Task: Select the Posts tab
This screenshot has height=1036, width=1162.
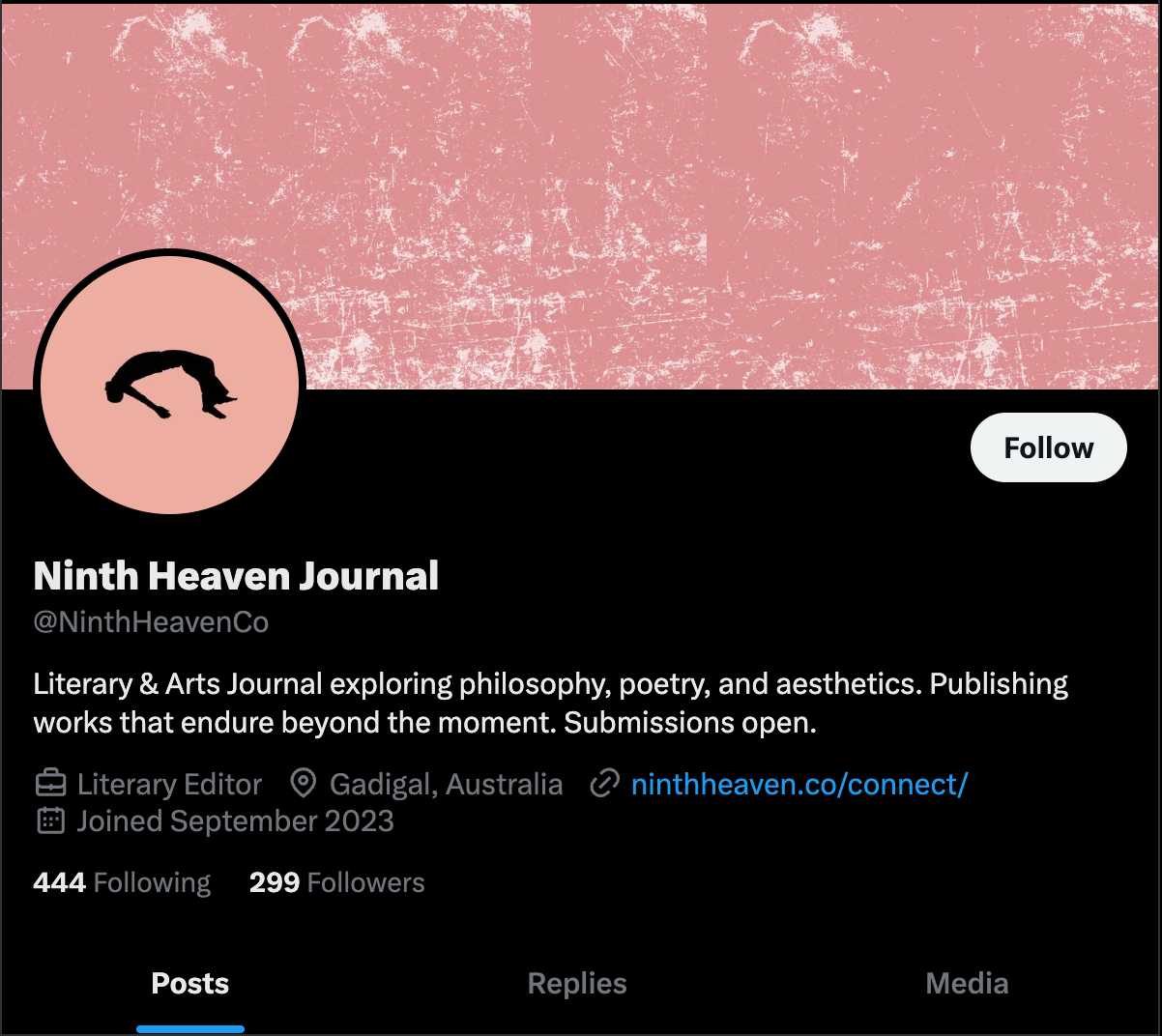Action: 190,984
